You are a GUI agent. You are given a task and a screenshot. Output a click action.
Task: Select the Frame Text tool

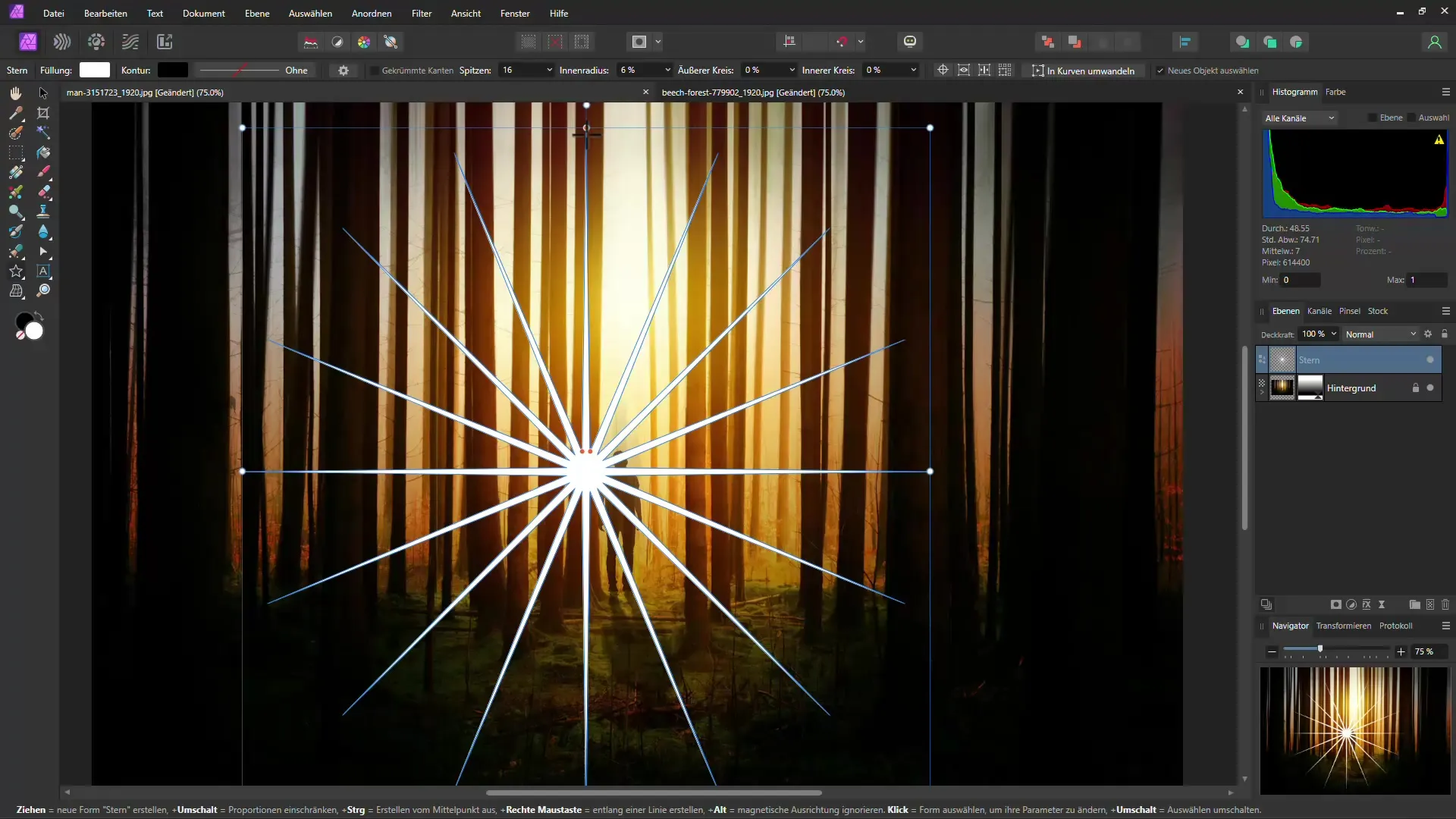click(x=43, y=271)
